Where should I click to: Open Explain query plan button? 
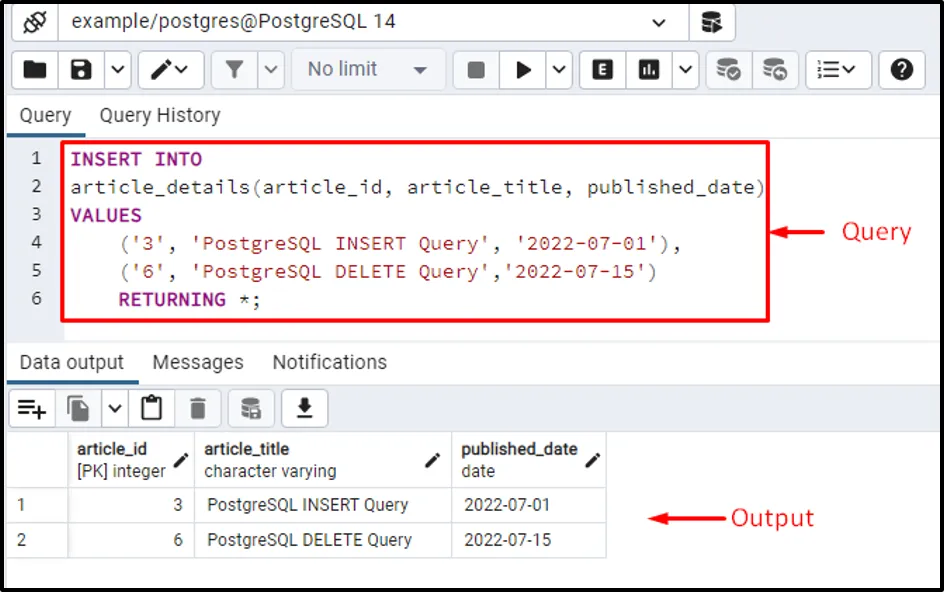pos(603,70)
